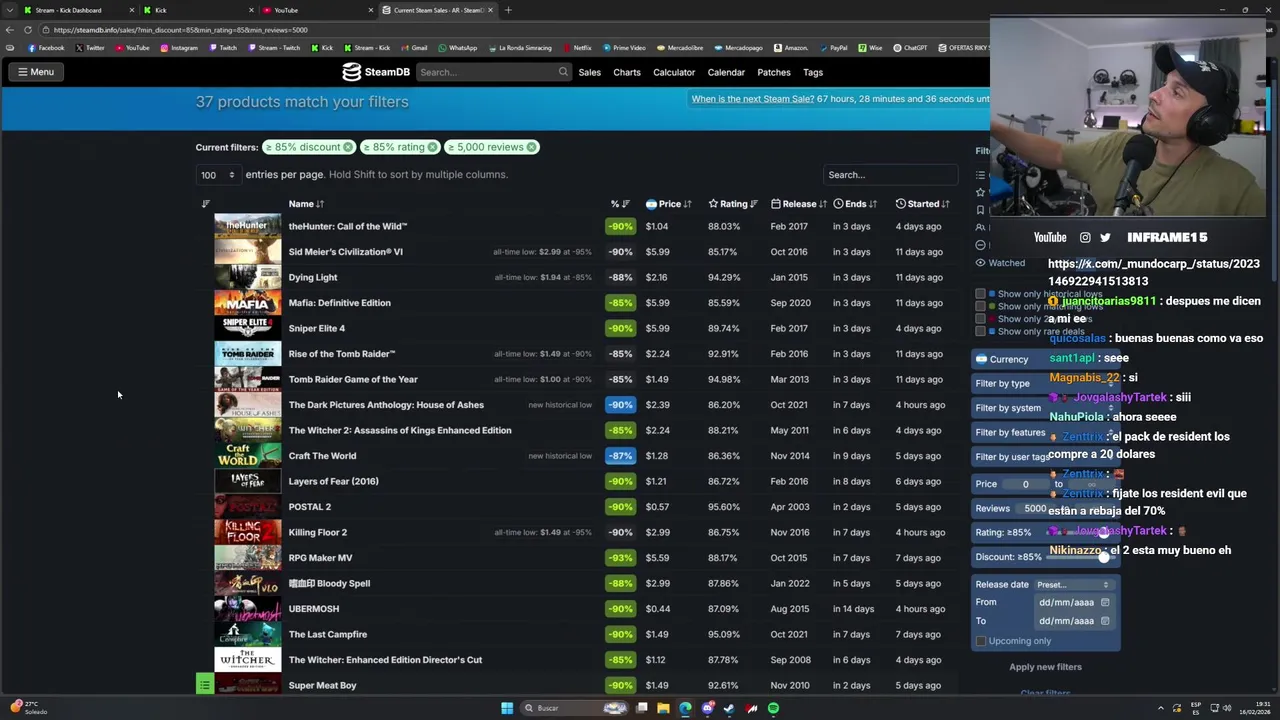Click the search magnifier icon in SteamDB header

coord(563,72)
